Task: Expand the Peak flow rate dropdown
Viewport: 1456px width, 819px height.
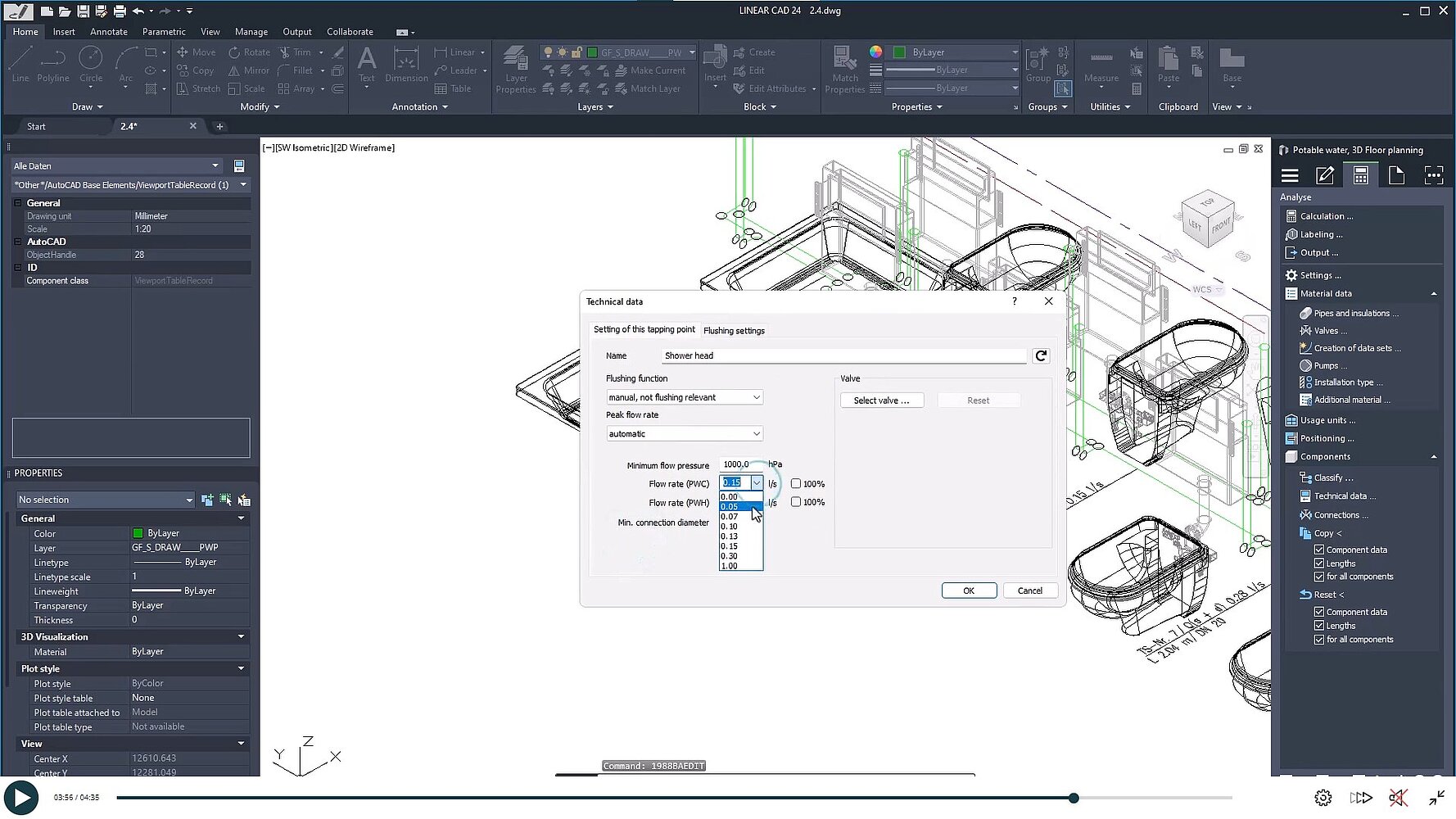Action: (684, 434)
